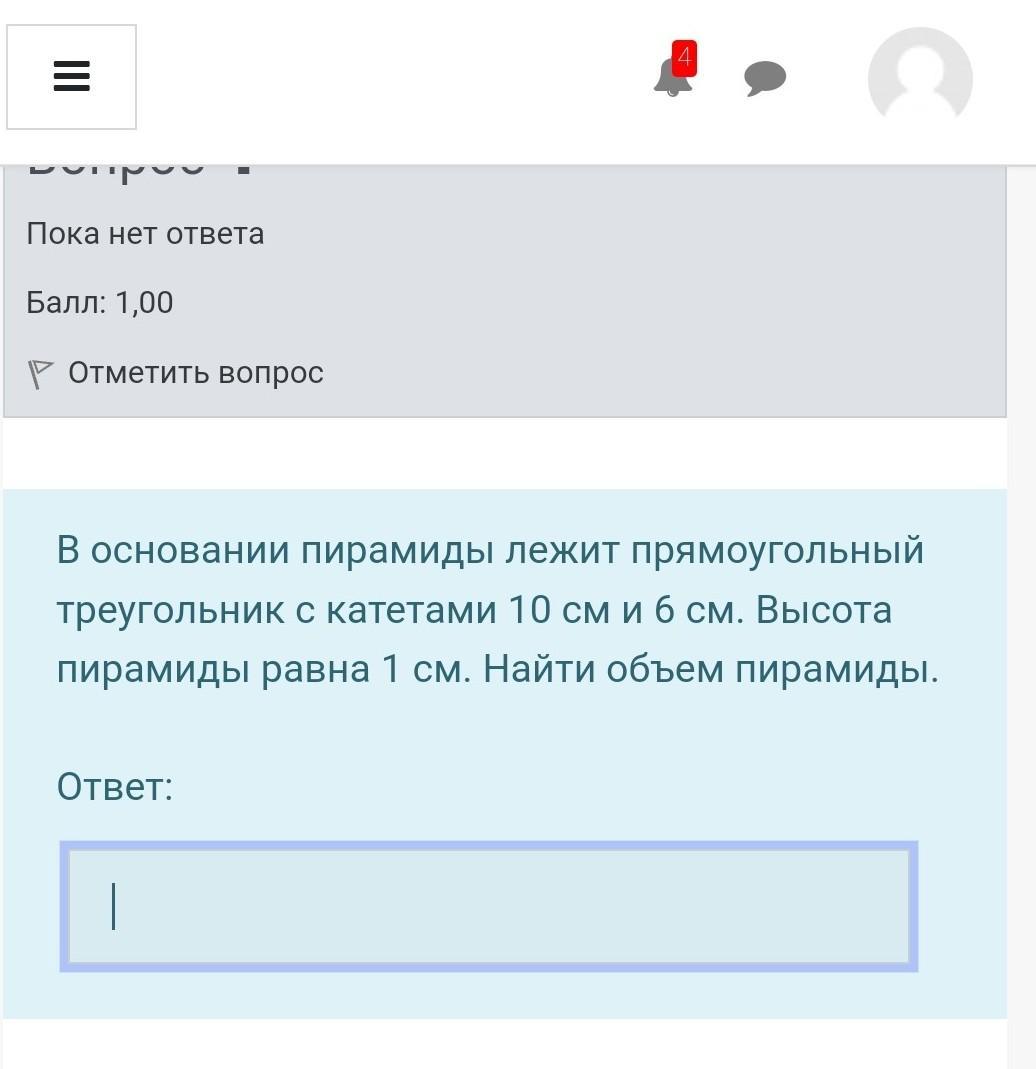The width and height of the screenshot is (1036, 1069).
Task: Click the partially hidden Вопрос heading
Action: (x=140, y=170)
